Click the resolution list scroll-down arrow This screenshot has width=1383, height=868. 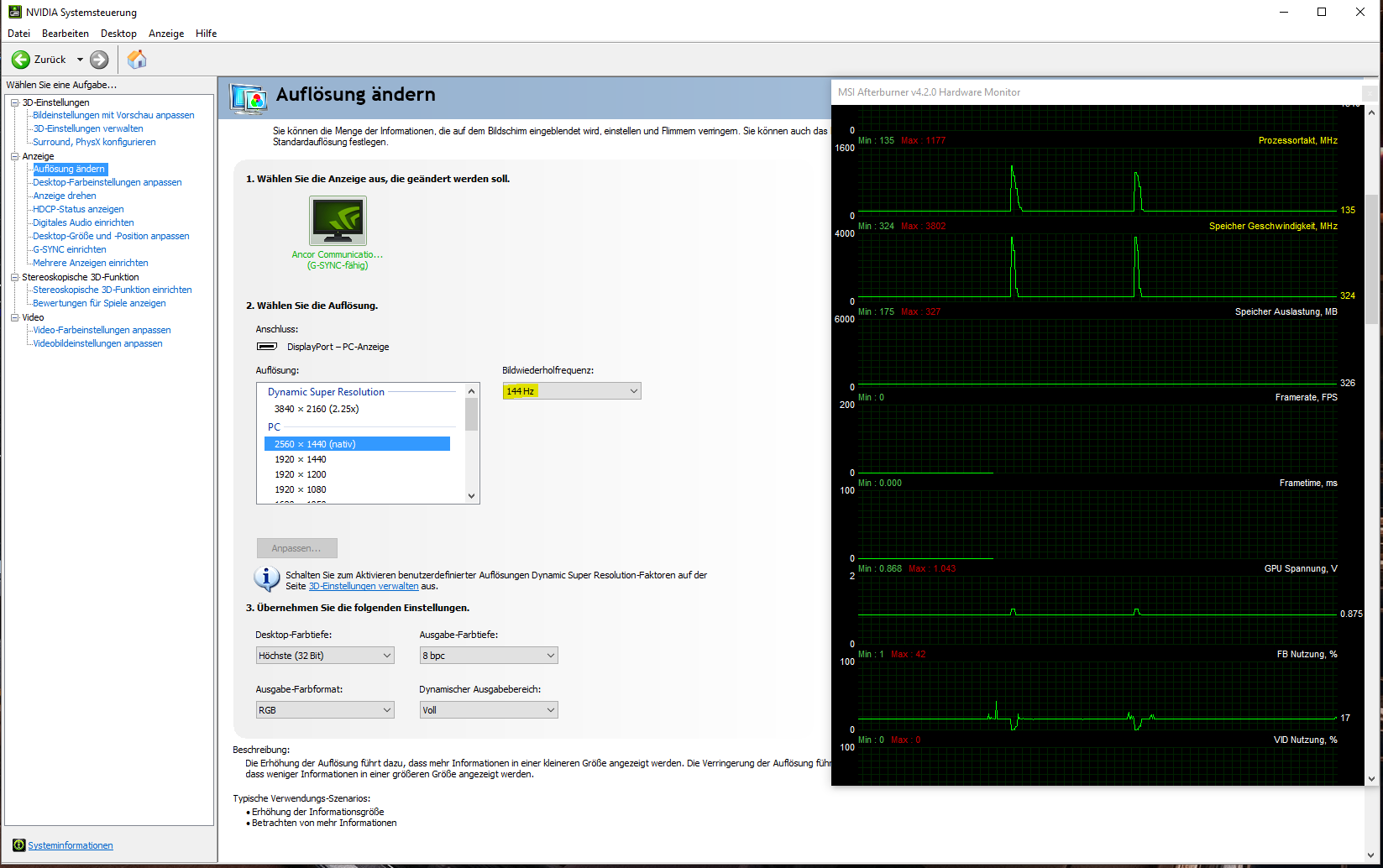pos(471,496)
